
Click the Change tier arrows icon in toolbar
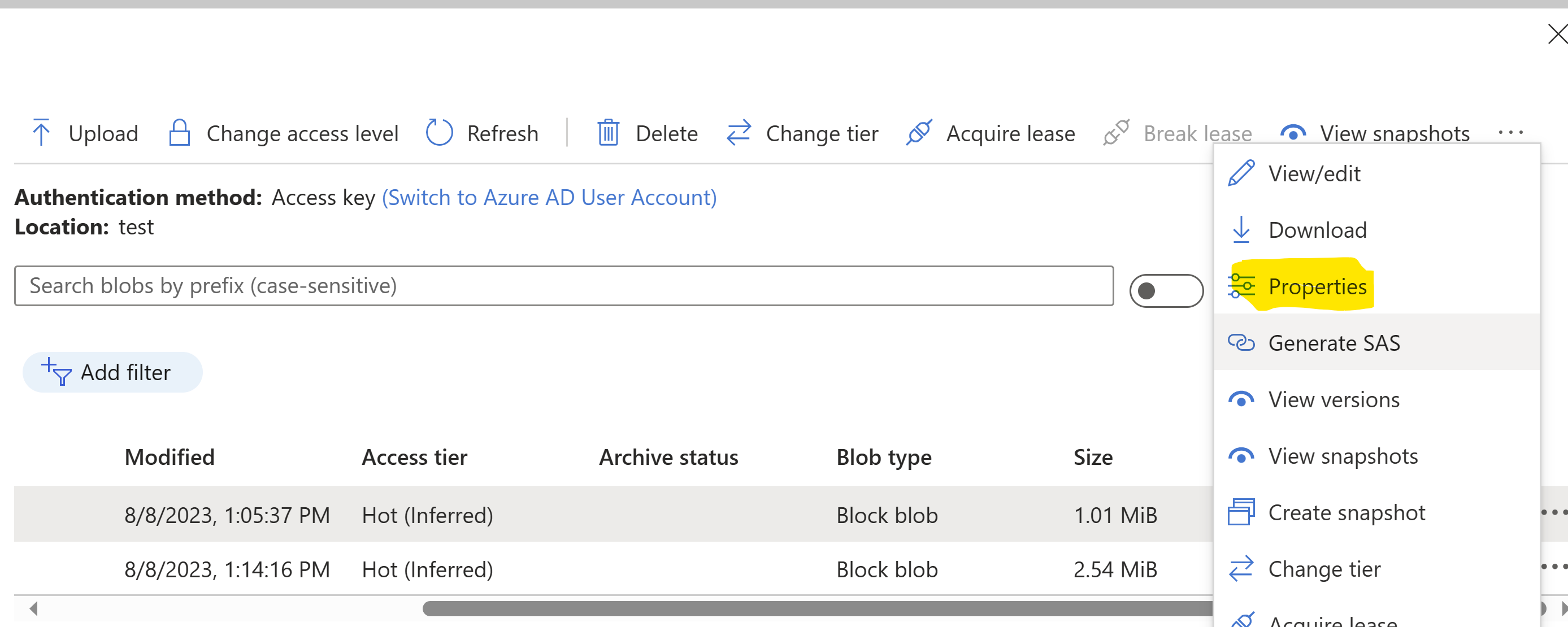pos(739,133)
